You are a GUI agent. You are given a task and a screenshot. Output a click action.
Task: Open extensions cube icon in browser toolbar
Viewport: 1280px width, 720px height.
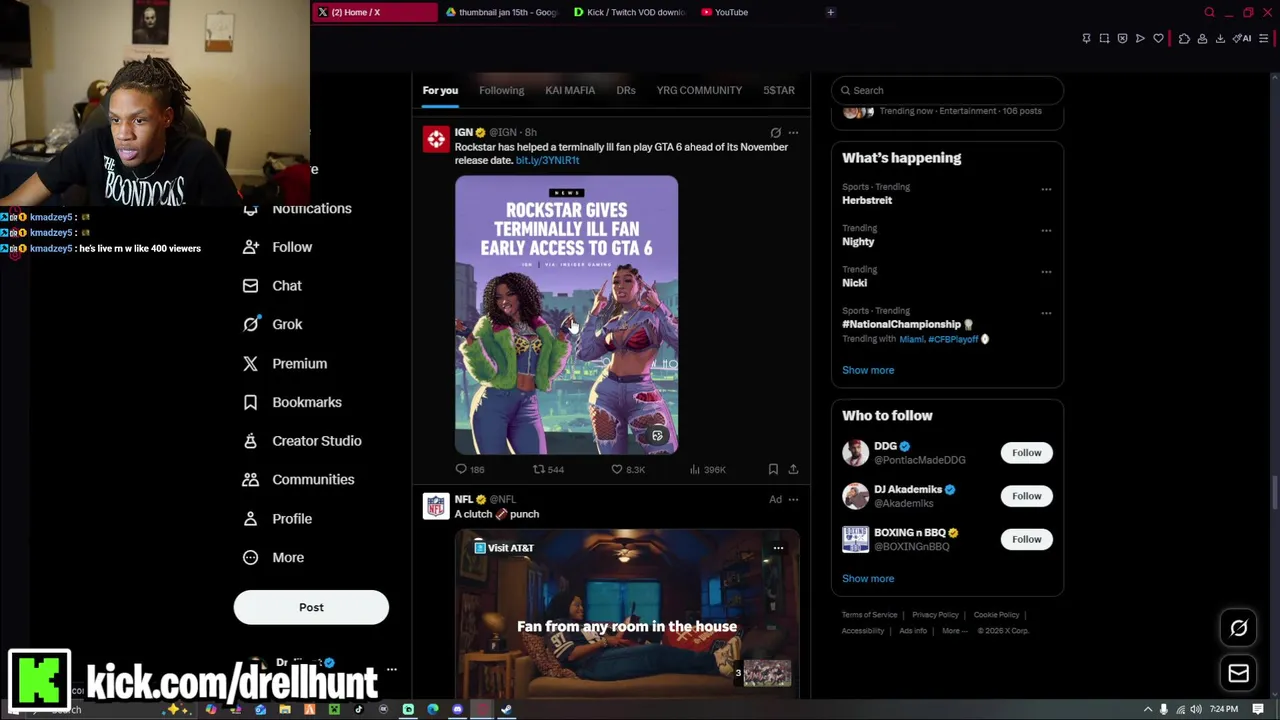[1184, 39]
